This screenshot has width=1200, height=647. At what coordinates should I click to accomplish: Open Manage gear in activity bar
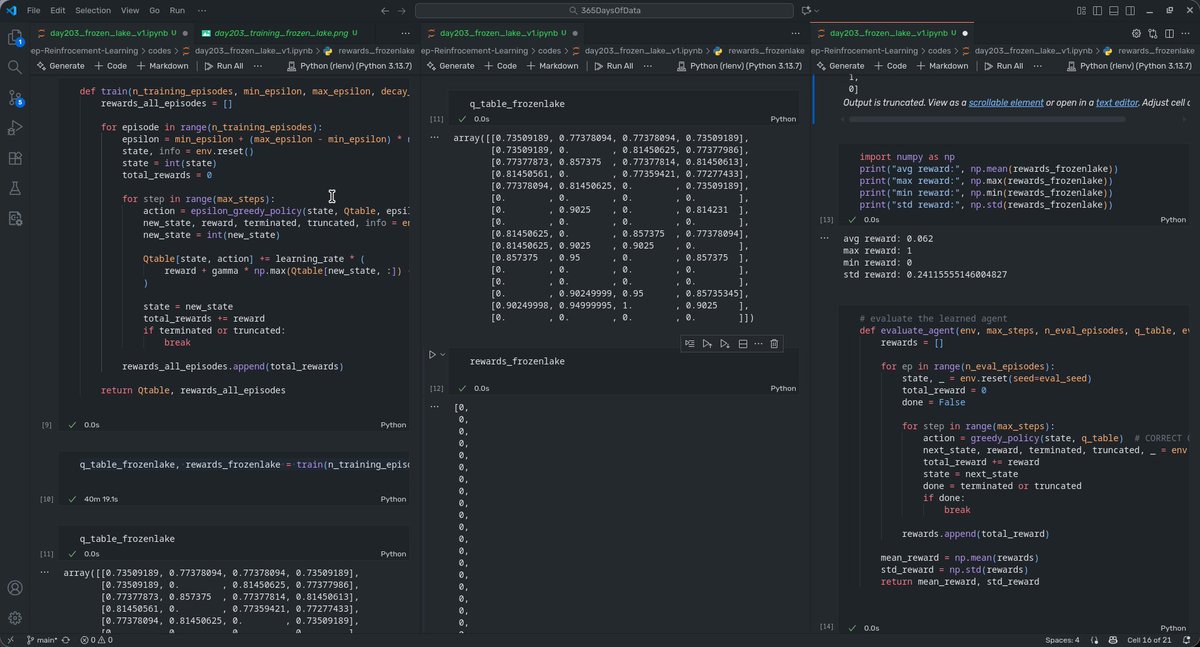point(15,618)
